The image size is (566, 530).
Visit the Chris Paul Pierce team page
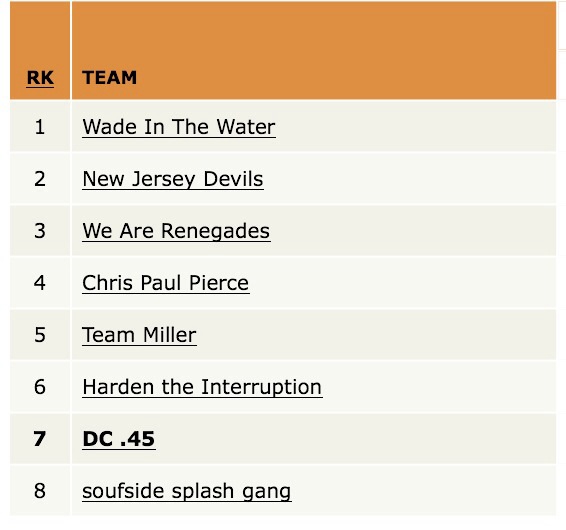(x=166, y=283)
